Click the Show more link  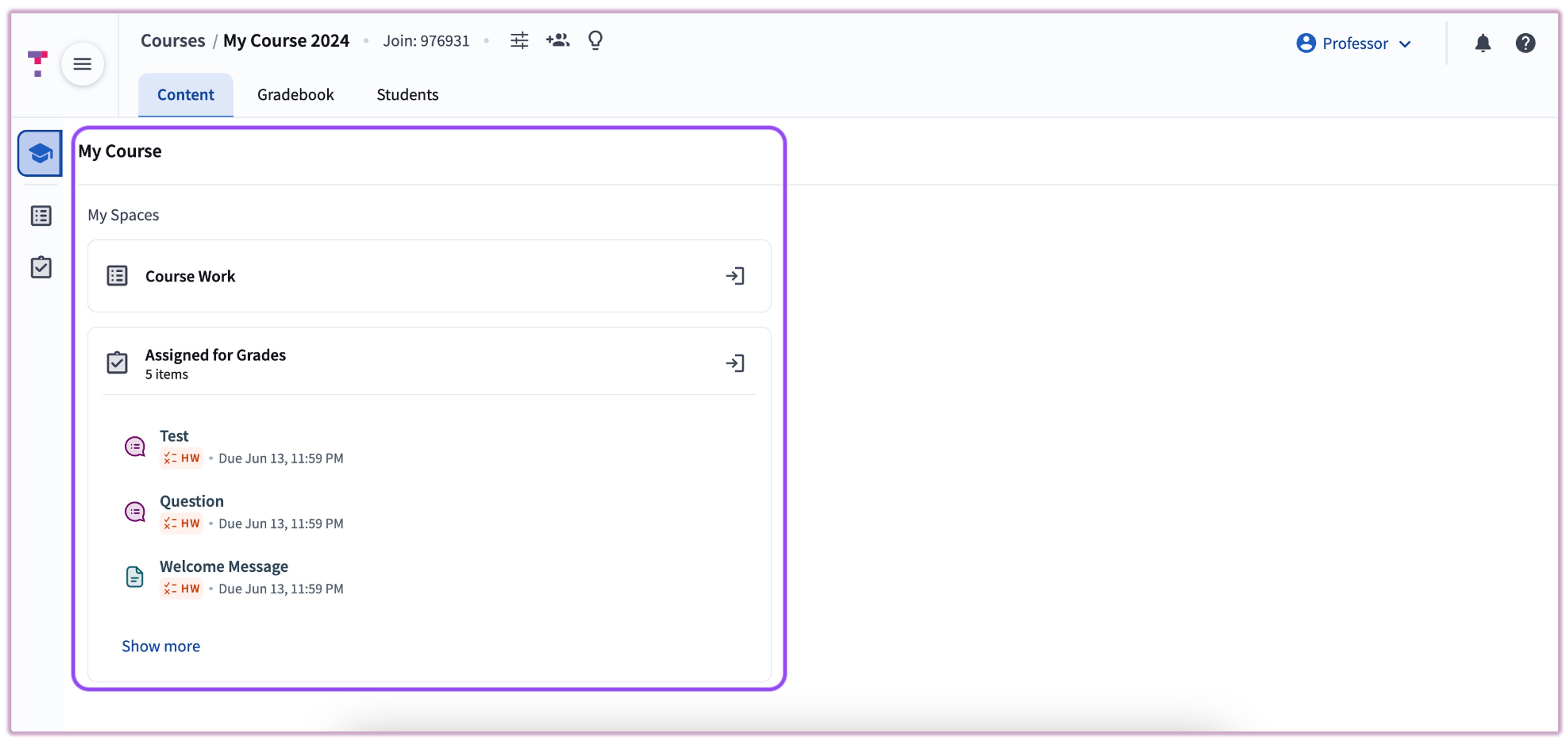coord(161,646)
